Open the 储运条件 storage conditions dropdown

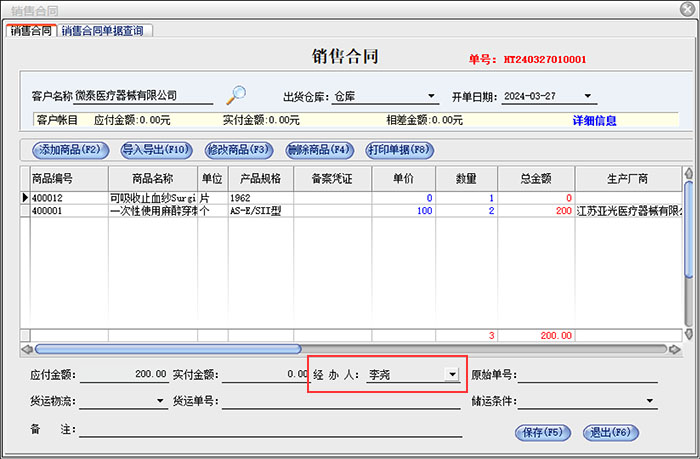[650, 402]
